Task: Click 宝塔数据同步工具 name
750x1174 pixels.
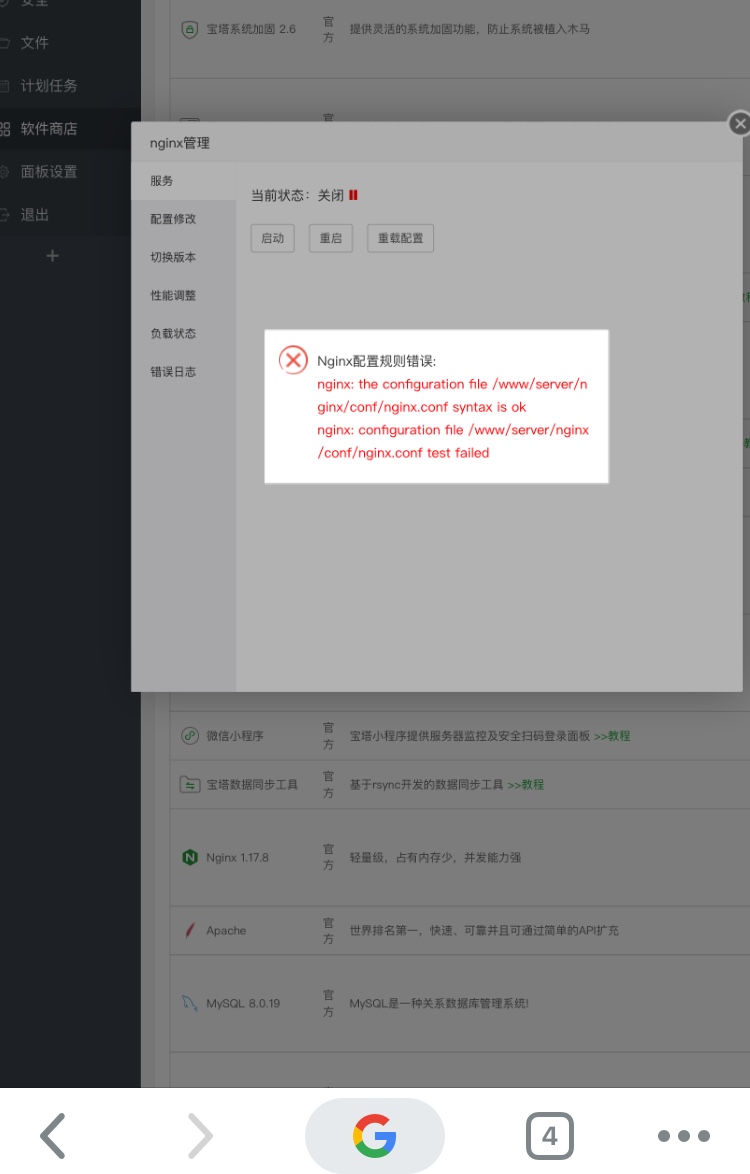Action: 252,785
